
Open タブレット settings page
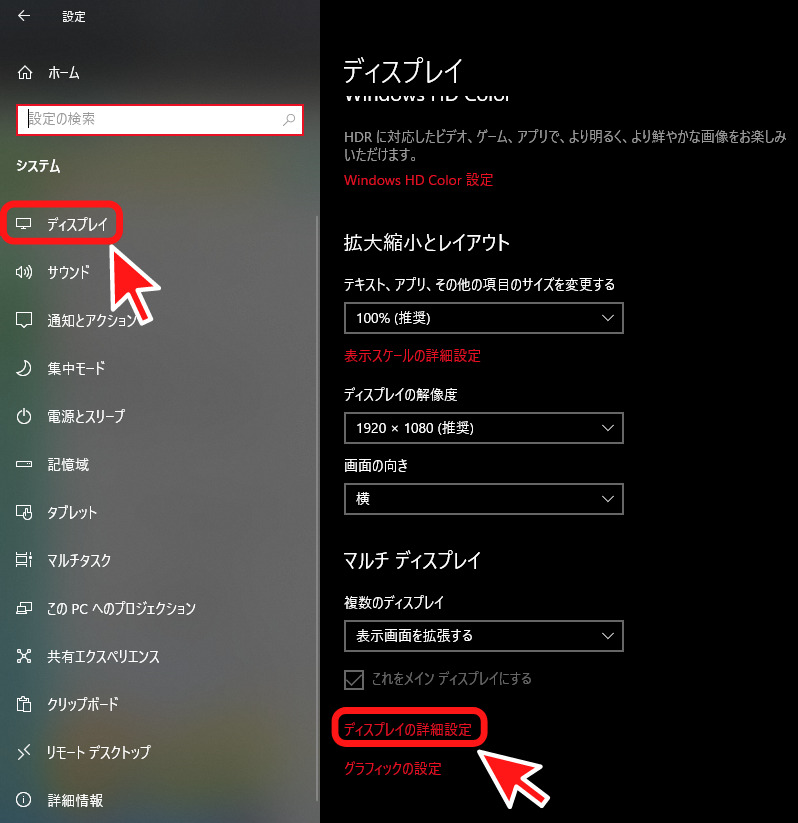coord(72,512)
